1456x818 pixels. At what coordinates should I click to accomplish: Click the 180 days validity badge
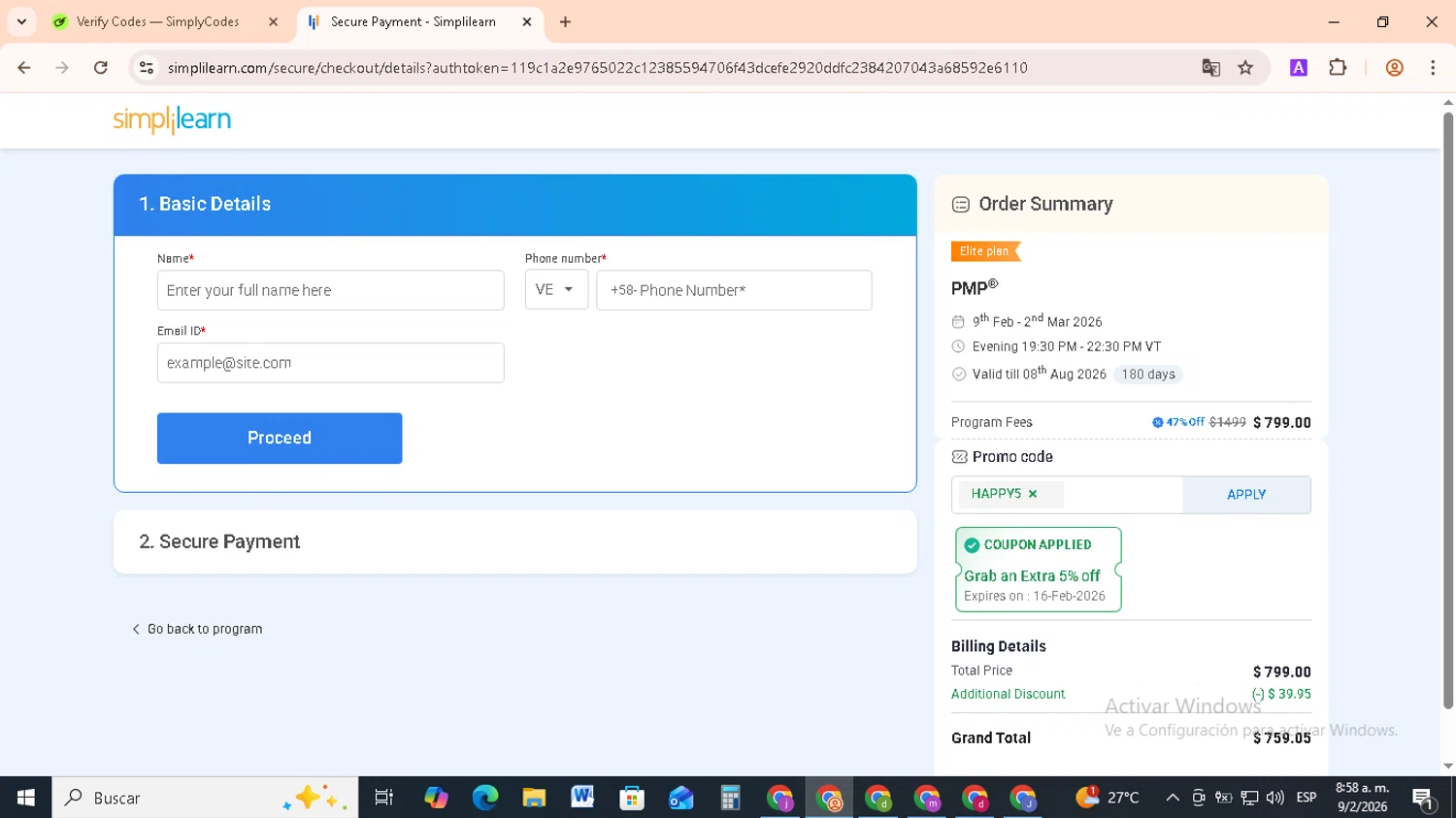point(1148,375)
